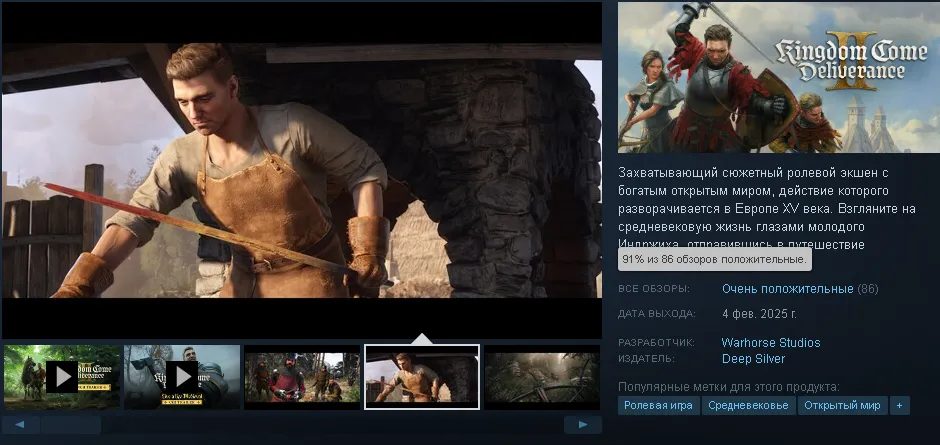Select the 'Открытый мир' tag
This screenshot has height=445, width=940.
[842, 405]
